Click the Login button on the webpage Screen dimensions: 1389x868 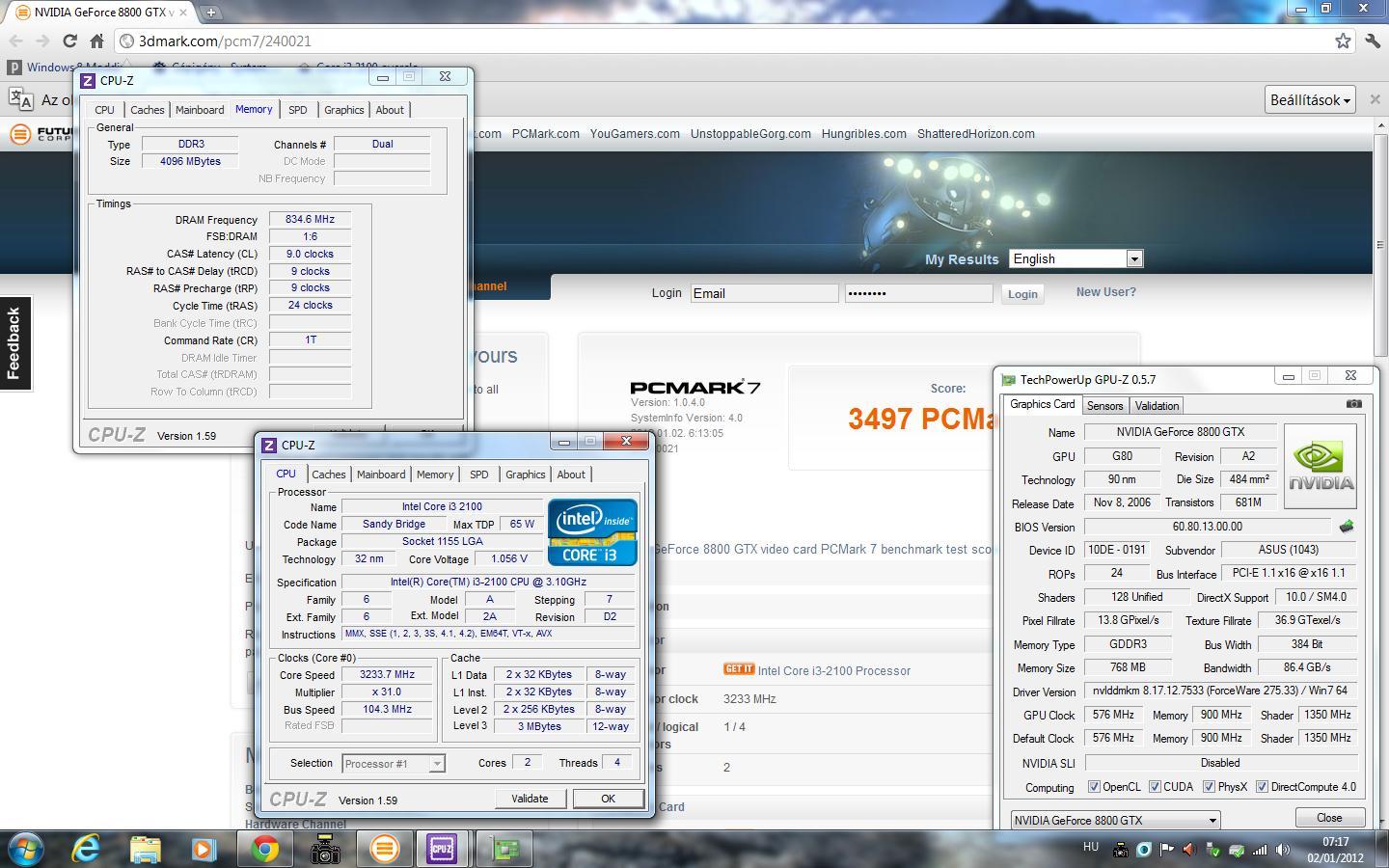click(1022, 294)
